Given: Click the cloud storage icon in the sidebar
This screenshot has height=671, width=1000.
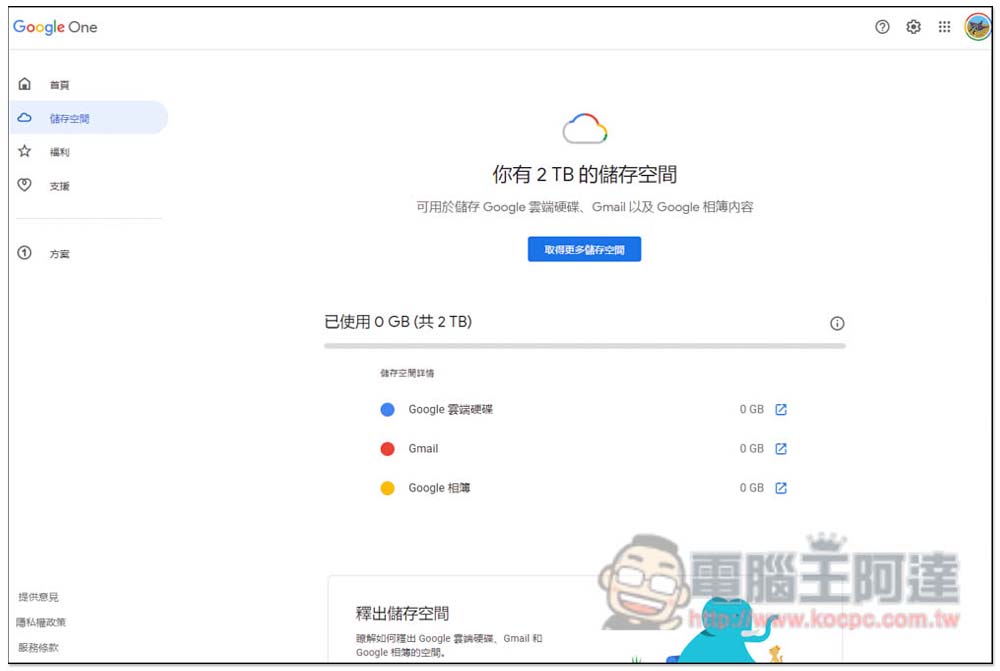Looking at the screenshot, I should tap(24, 117).
